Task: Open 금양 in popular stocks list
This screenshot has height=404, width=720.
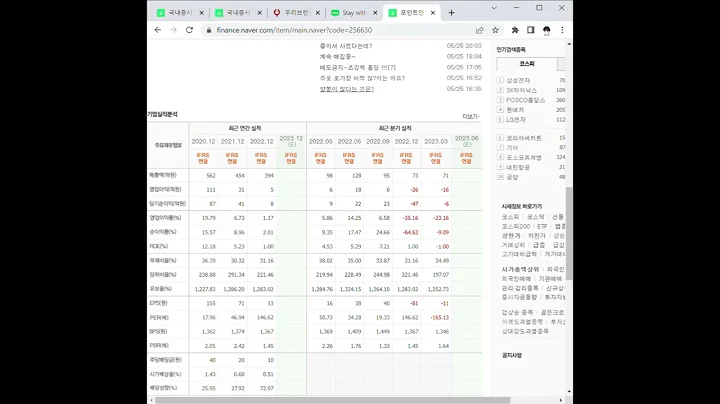Action: [512, 177]
